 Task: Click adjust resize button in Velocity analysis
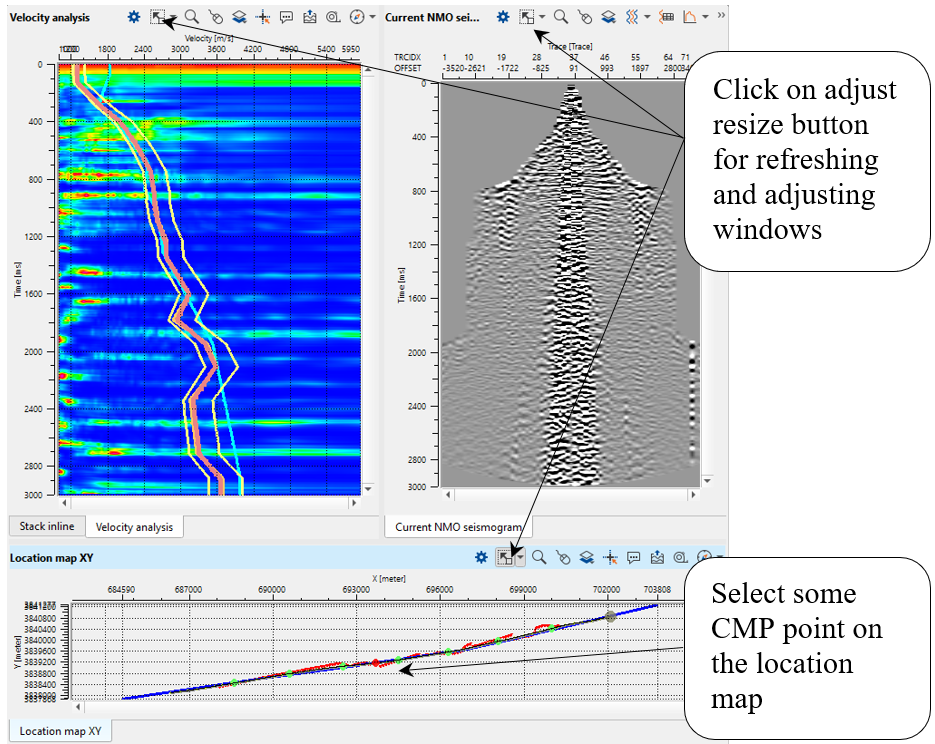coord(158,17)
